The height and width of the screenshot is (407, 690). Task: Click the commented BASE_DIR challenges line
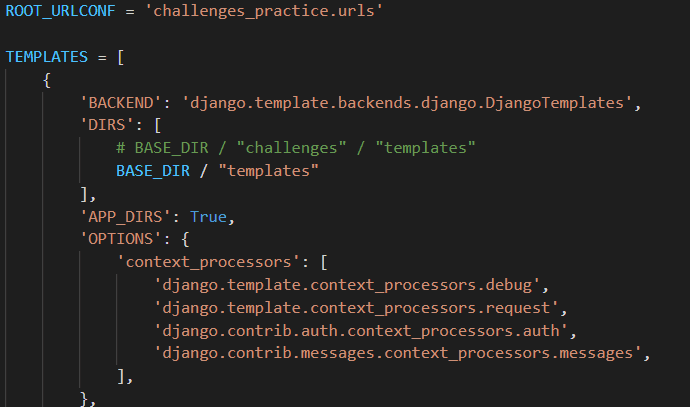coord(296,148)
